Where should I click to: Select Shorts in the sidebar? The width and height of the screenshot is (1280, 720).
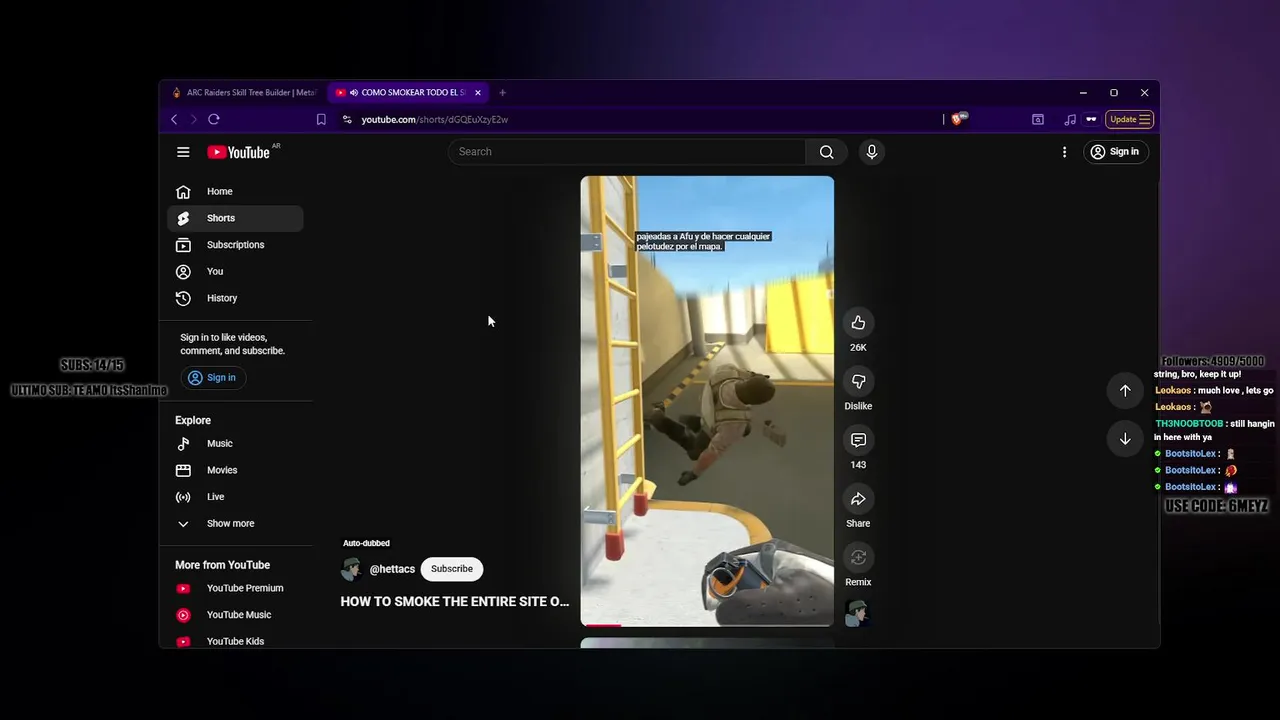point(235,218)
